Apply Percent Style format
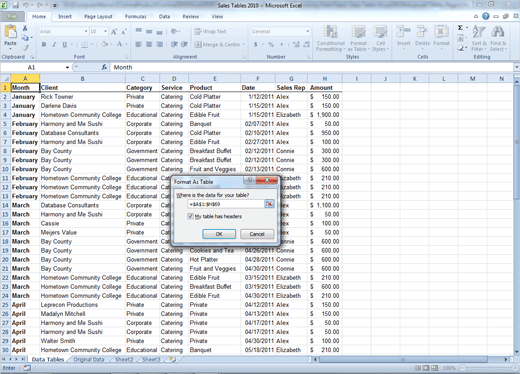Screen dimensions: 520x374 [x=271, y=44]
